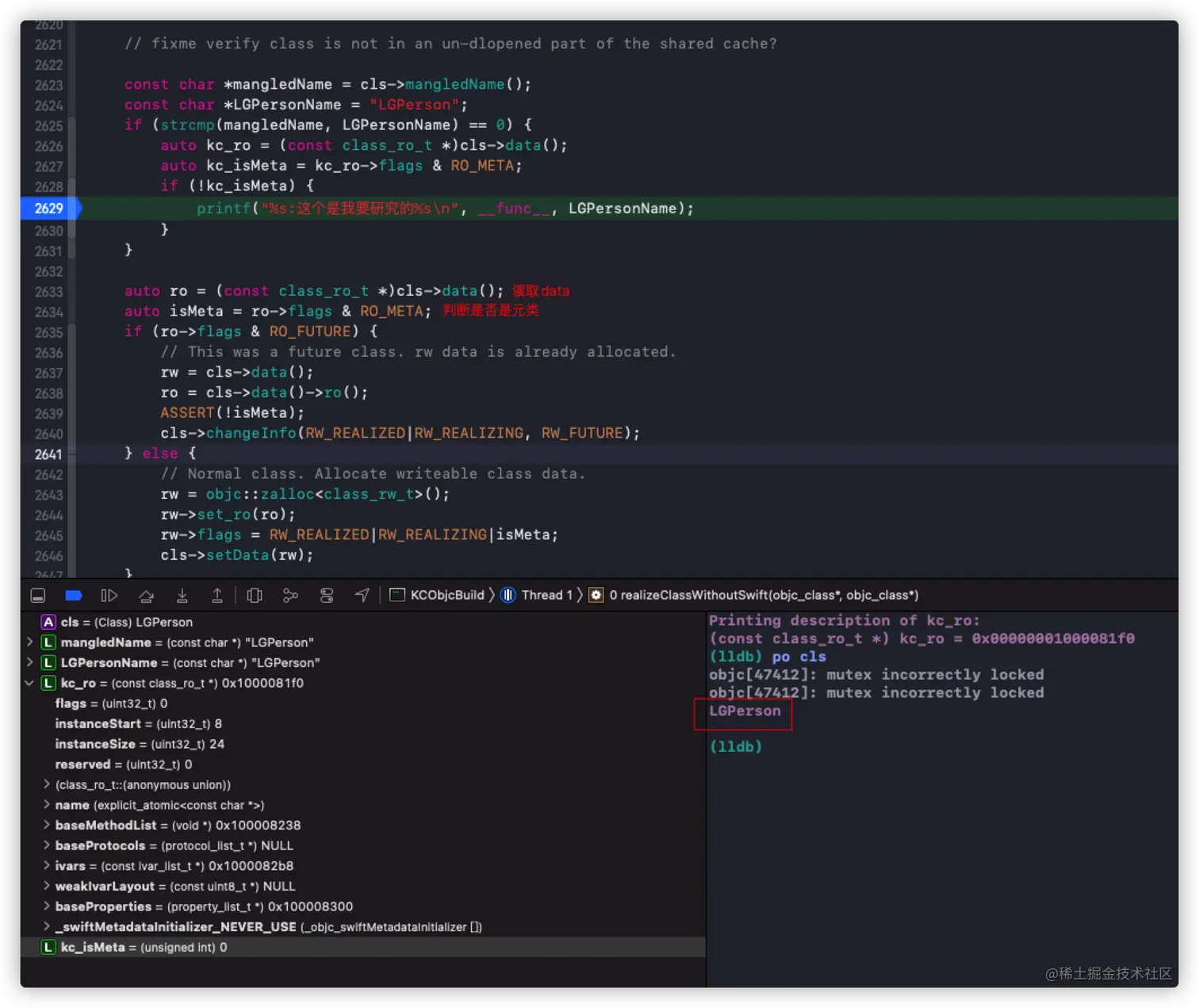Screen dimensions: 1199x1008
Task: Expand the baseProtocols member
Action: coord(47,845)
